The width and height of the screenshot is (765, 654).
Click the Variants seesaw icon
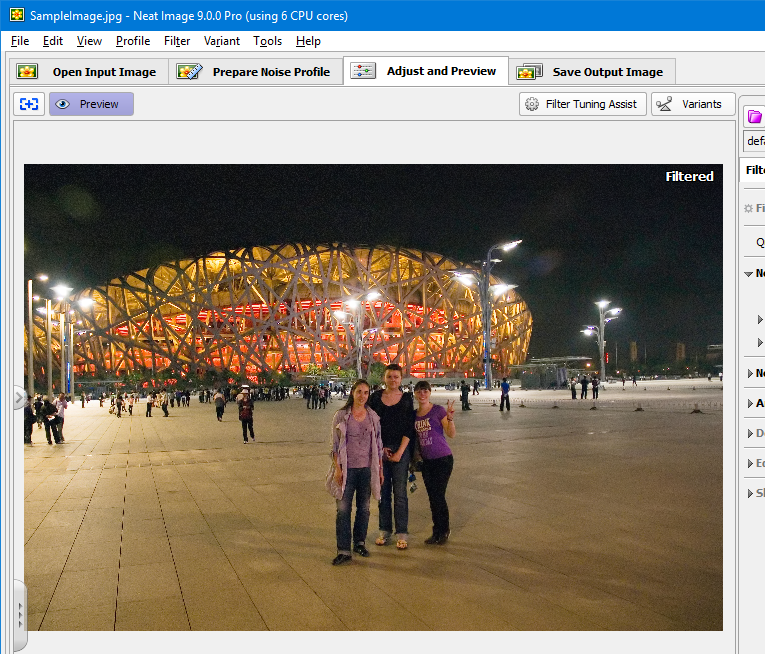[x=664, y=104]
